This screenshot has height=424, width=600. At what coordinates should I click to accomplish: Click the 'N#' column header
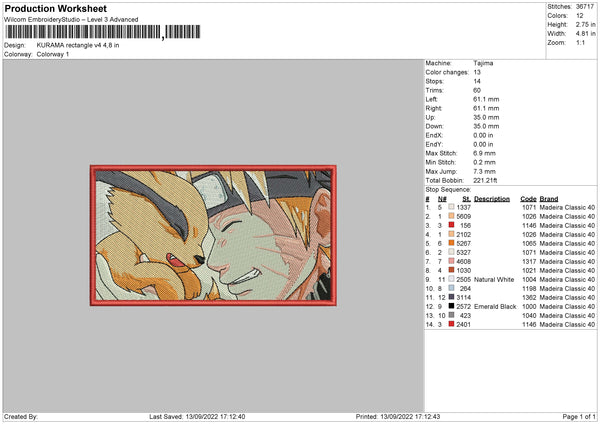coord(442,199)
